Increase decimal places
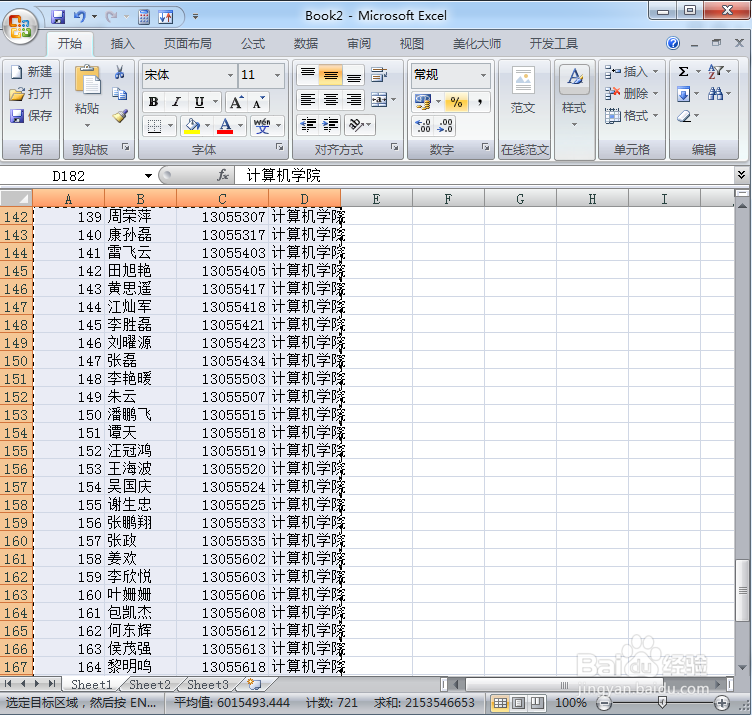This screenshot has width=752, height=715. pyautogui.click(x=423, y=126)
